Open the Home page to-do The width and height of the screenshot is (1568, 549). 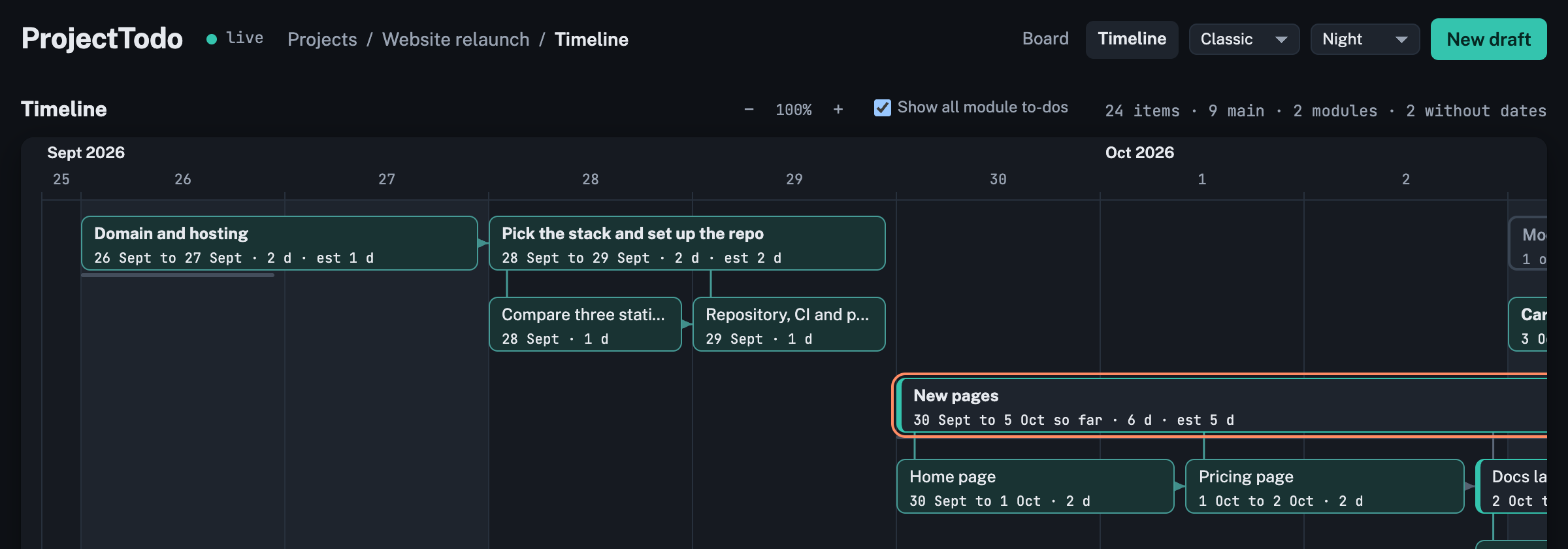point(1036,486)
